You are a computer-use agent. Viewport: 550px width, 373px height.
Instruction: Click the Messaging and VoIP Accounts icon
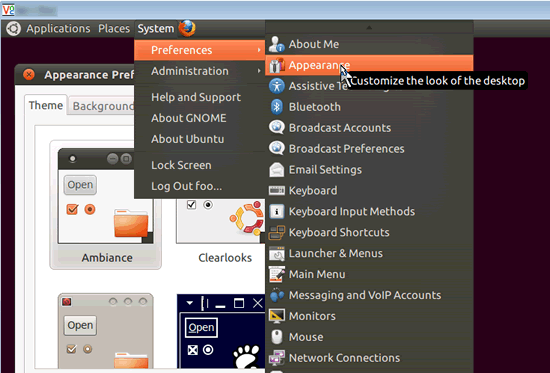[276, 295]
